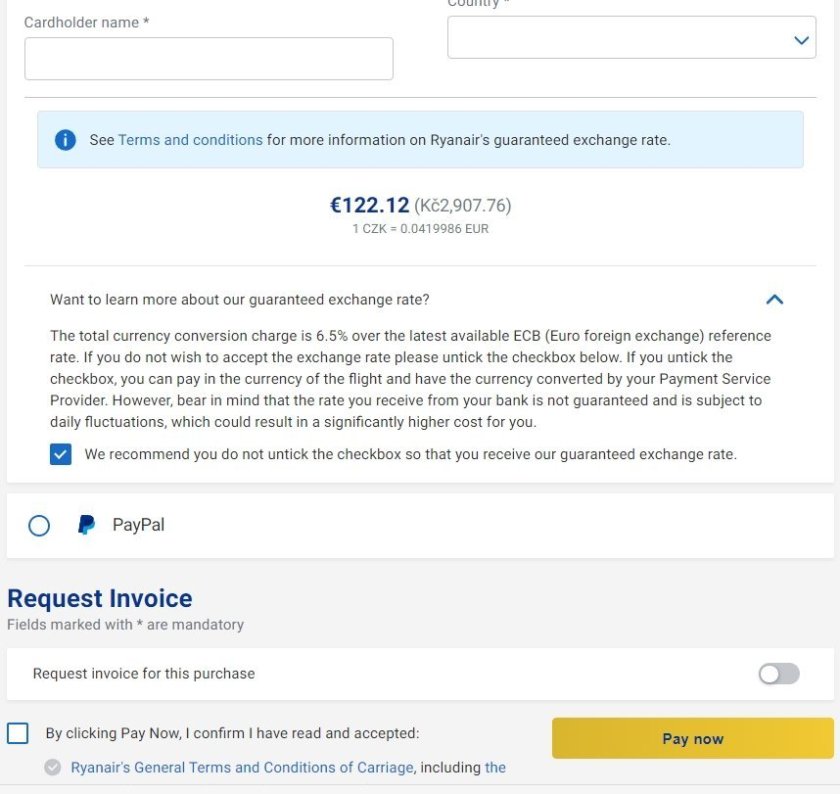840x794 pixels.
Task: Click the PayPal label text
Action: point(138,525)
